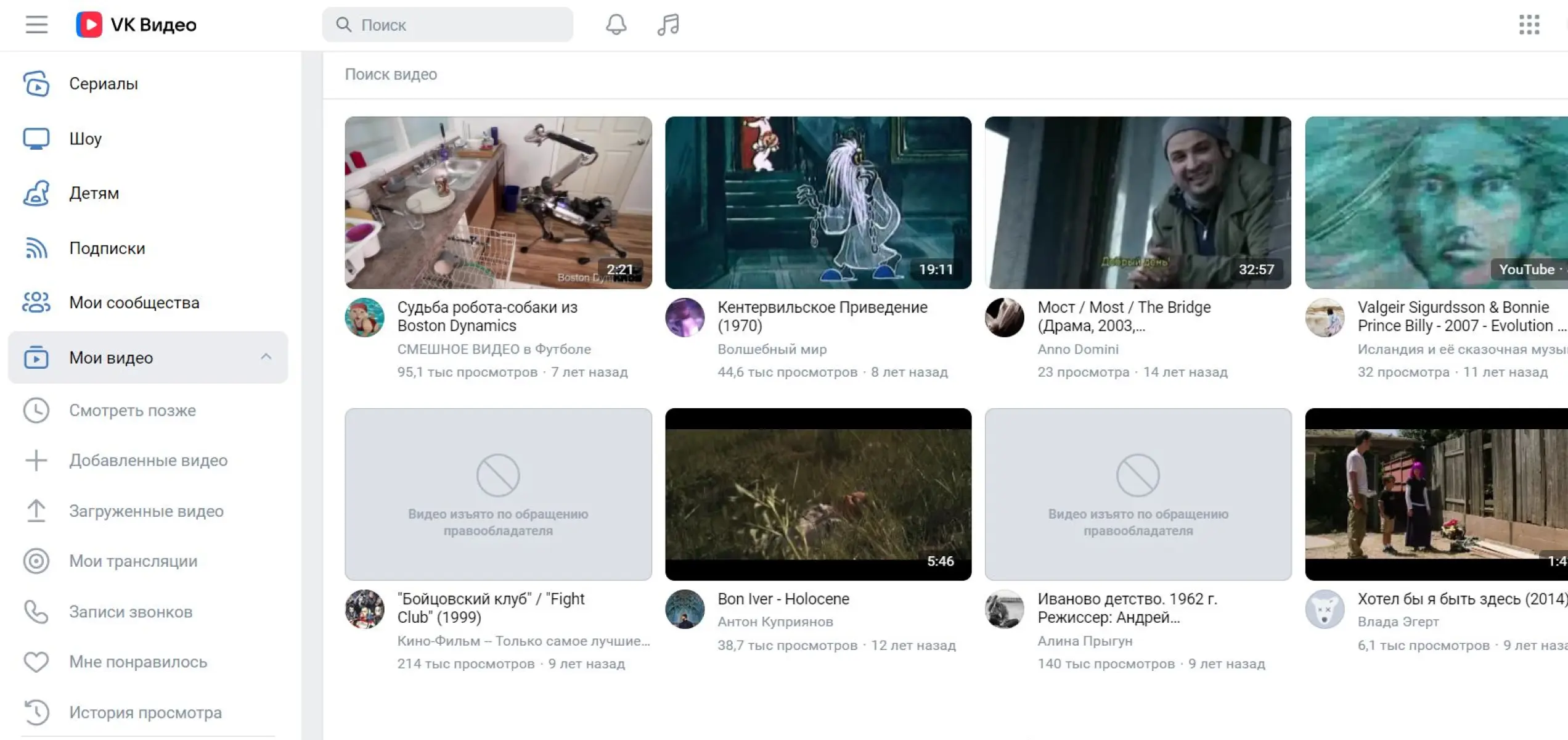Click the История просмотра clock icon
The height and width of the screenshot is (740, 1568).
click(x=36, y=712)
